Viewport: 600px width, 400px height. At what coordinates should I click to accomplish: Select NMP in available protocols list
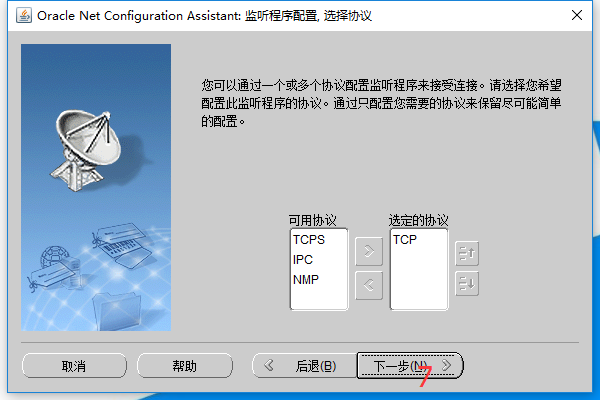point(306,279)
